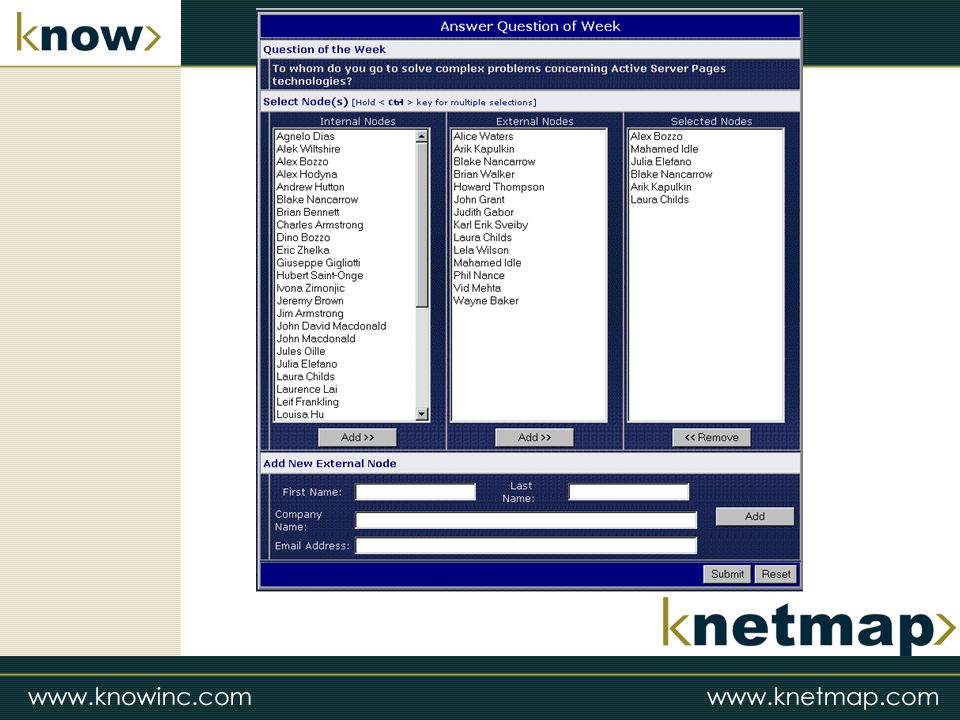Click the Internal Nodes scrollbar thumb
The width and height of the screenshot is (960, 720).
[x=421, y=225]
